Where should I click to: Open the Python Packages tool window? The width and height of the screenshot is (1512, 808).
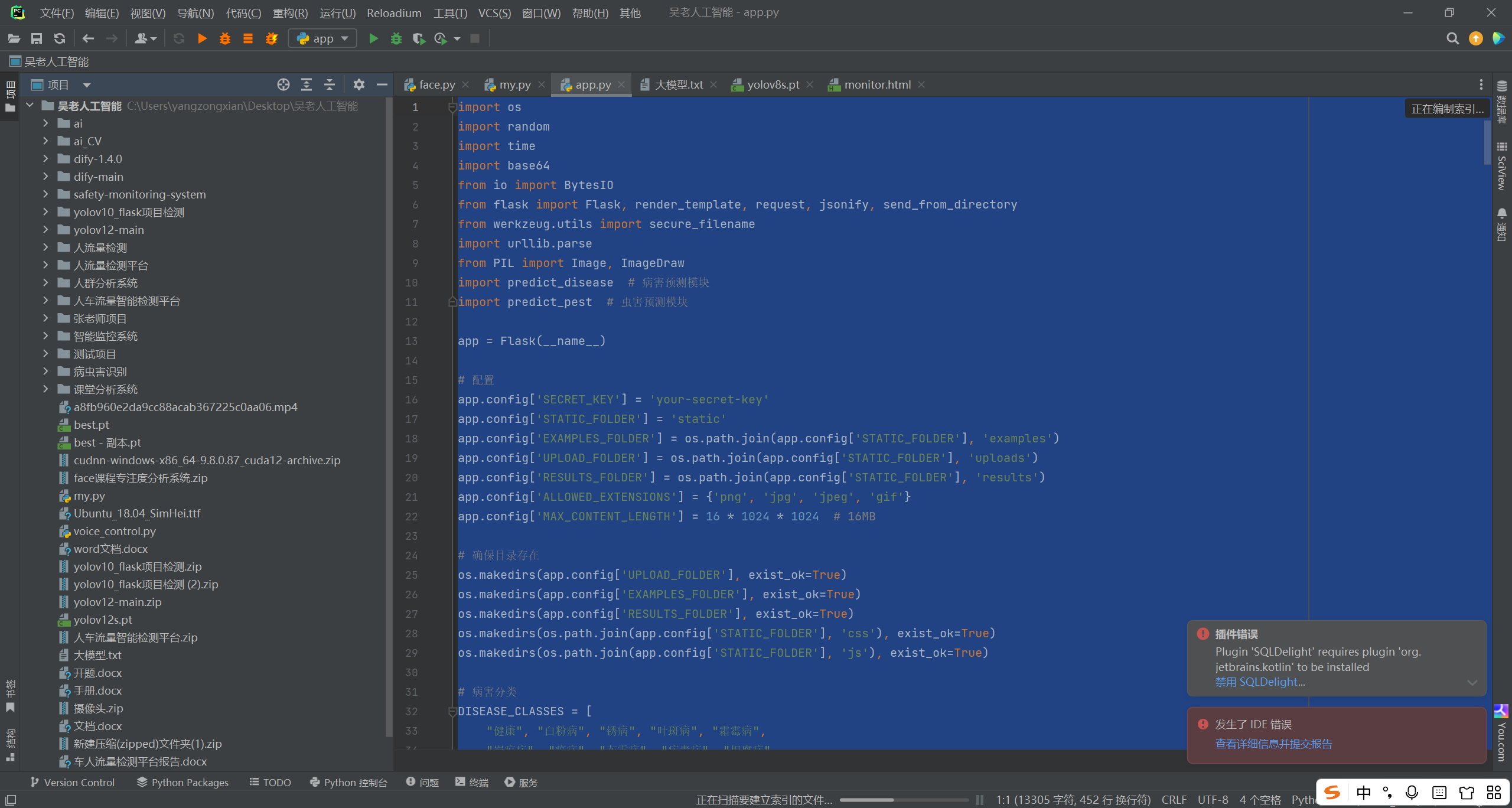coord(183,782)
